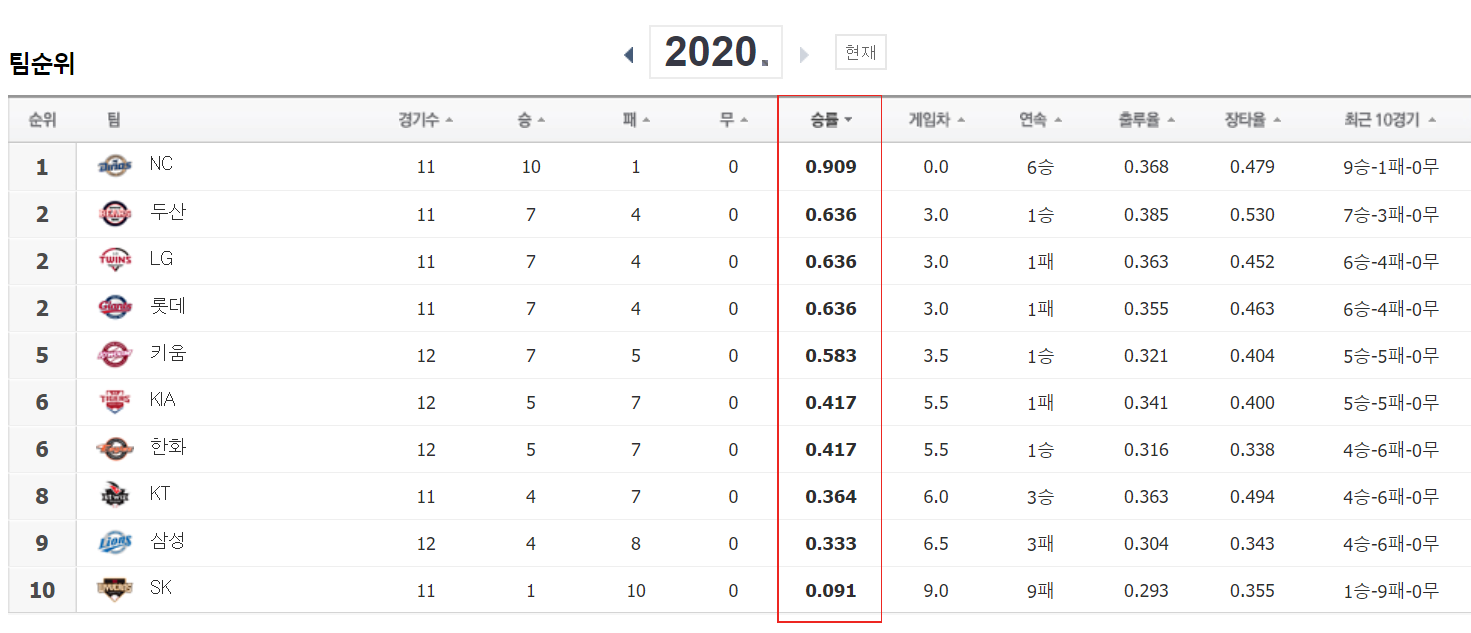The width and height of the screenshot is (1471, 633).
Task: Click the 한화 Eagles team logo
Action: tap(115, 448)
